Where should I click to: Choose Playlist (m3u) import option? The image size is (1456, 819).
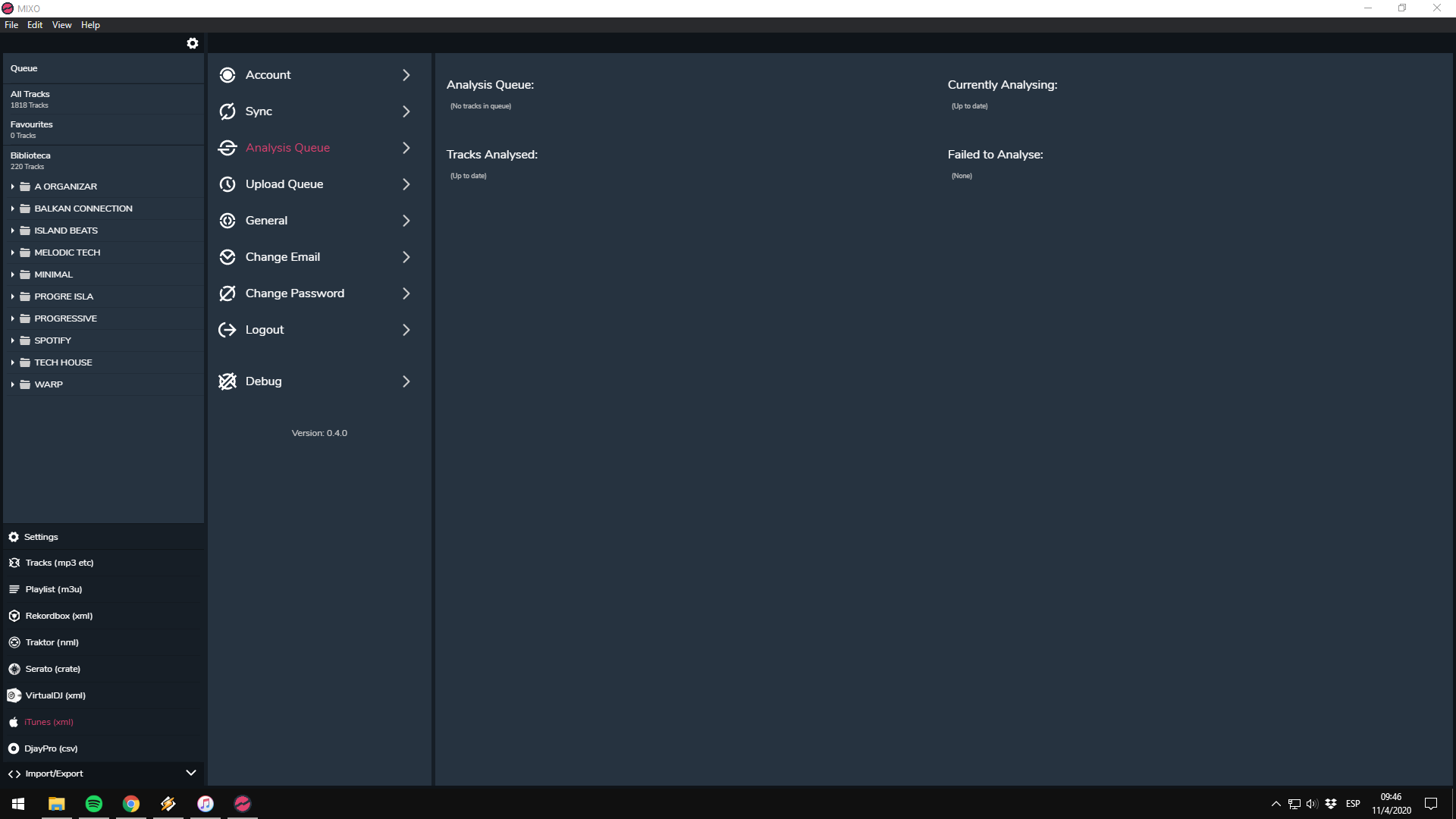(x=103, y=589)
